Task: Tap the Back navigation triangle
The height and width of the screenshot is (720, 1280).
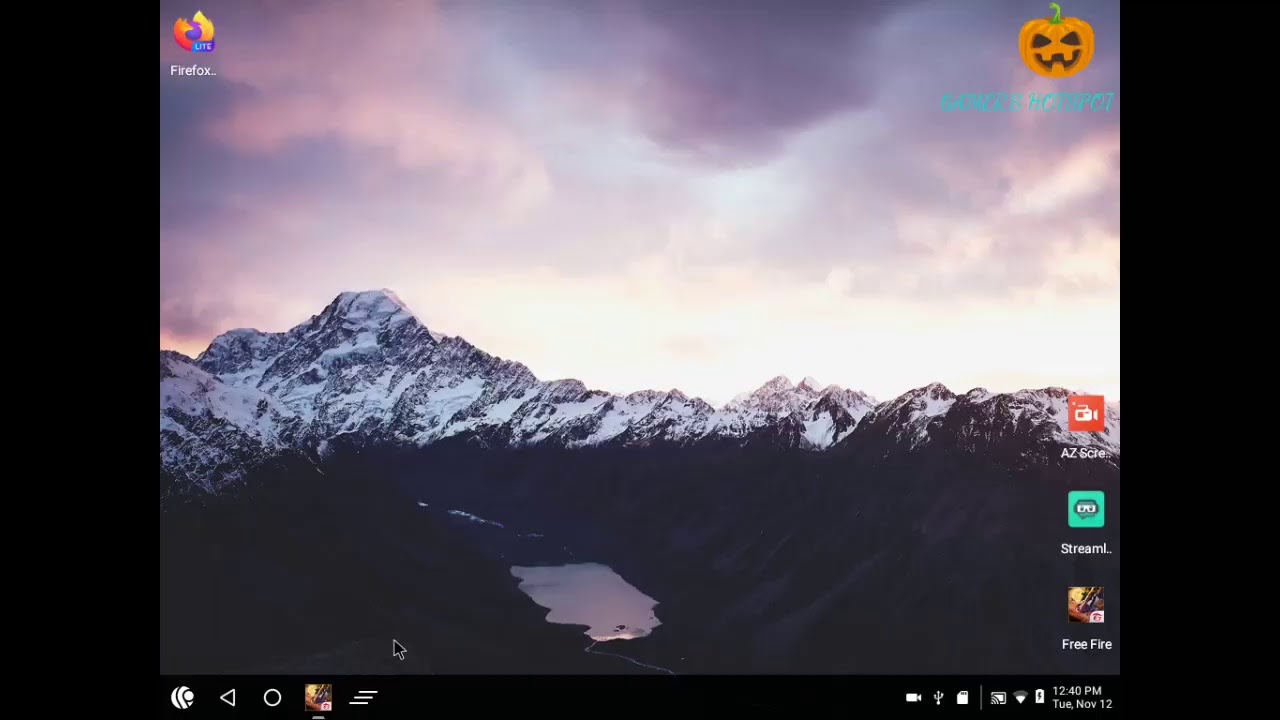Action: pos(228,698)
